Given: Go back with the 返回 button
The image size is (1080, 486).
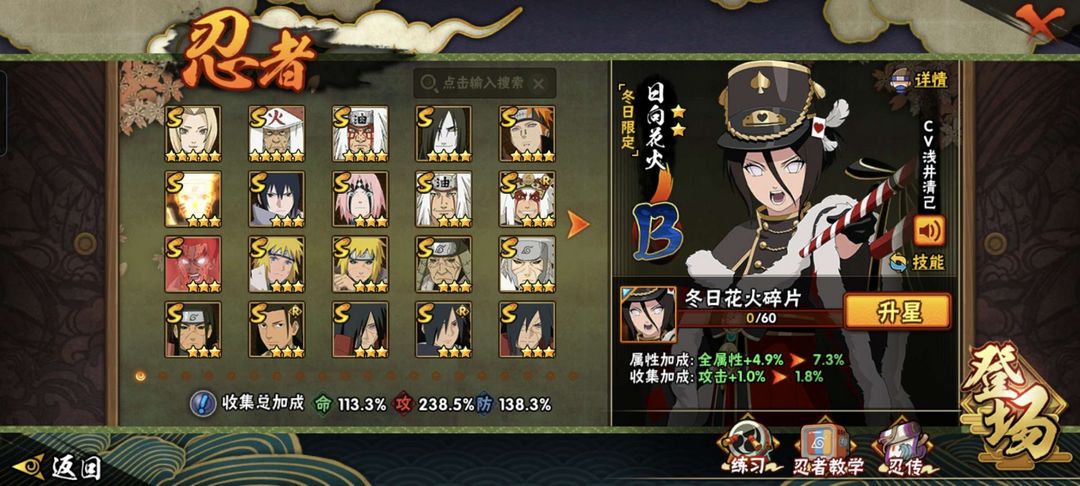Looking at the screenshot, I should tap(59, 468).
